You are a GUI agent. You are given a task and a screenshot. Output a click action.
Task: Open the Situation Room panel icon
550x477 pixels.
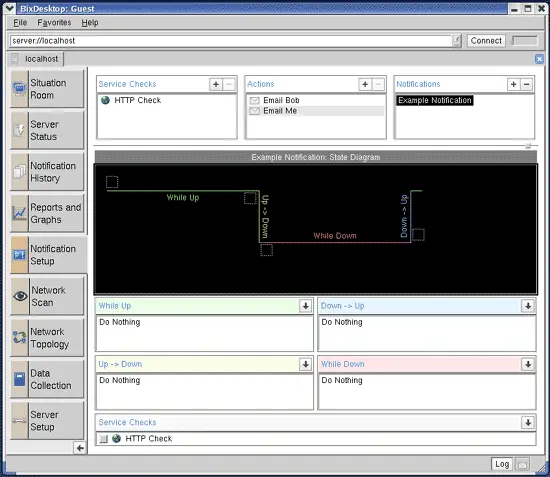tap(19, 89)
